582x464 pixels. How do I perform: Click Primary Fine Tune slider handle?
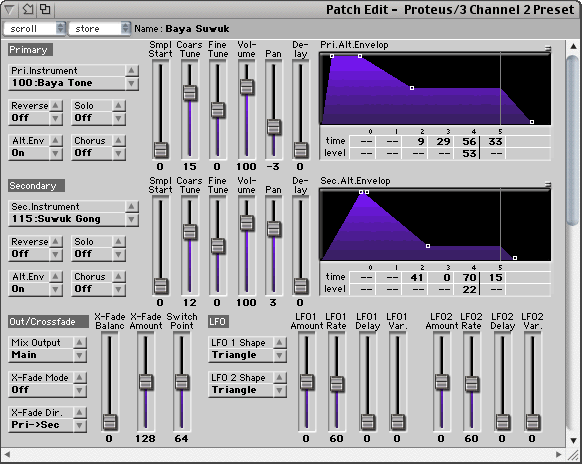(218, 110)
